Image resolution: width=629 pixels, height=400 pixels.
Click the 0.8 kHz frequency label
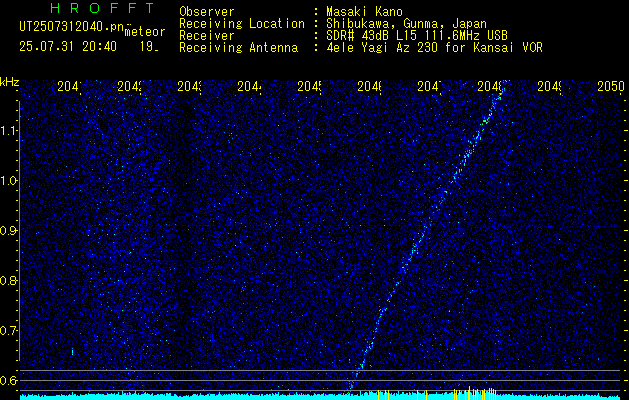point(9,280)
